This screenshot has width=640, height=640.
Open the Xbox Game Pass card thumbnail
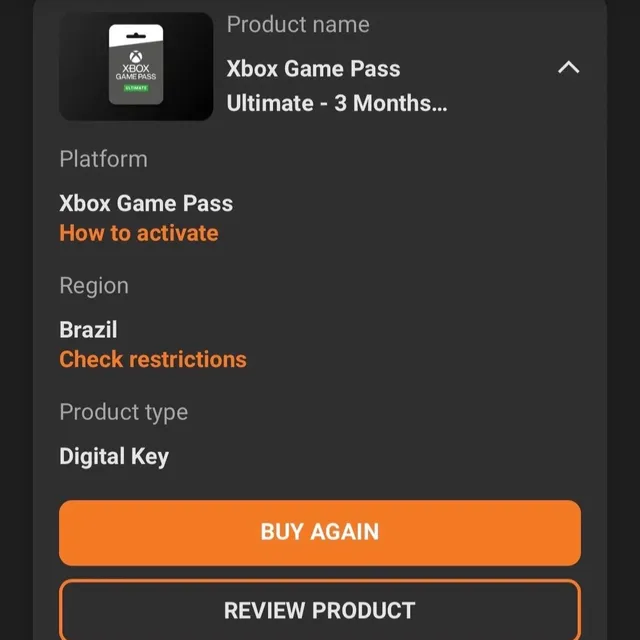tap(136, 67)
